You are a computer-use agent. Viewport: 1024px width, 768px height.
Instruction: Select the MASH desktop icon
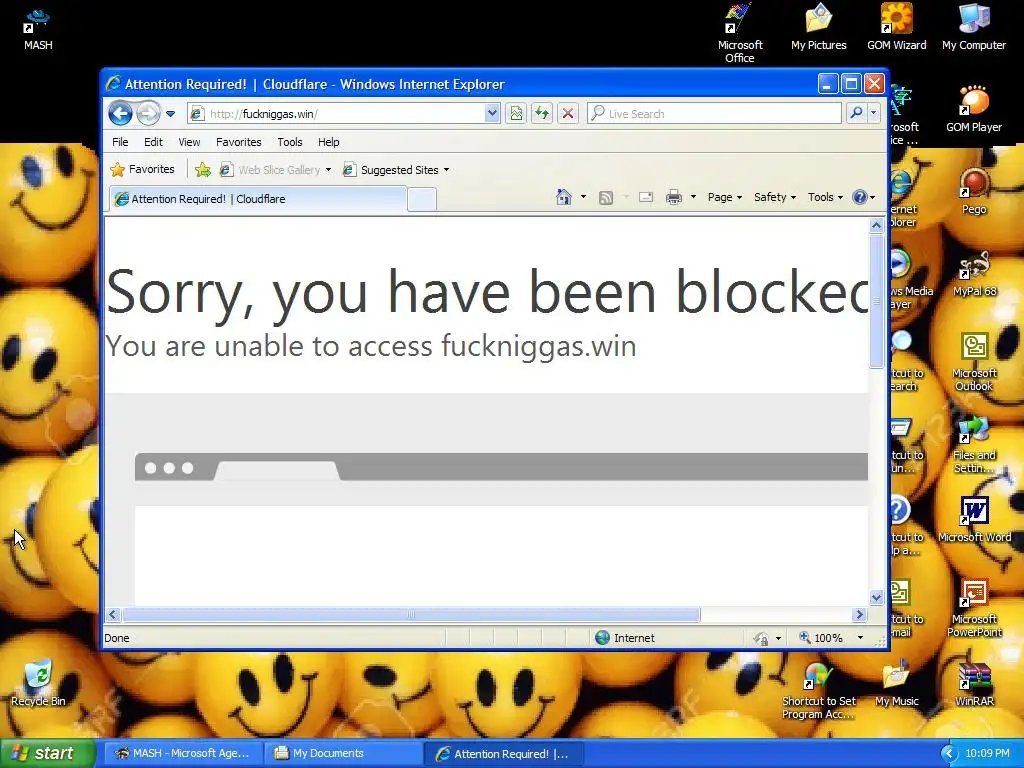coord(38,29)
